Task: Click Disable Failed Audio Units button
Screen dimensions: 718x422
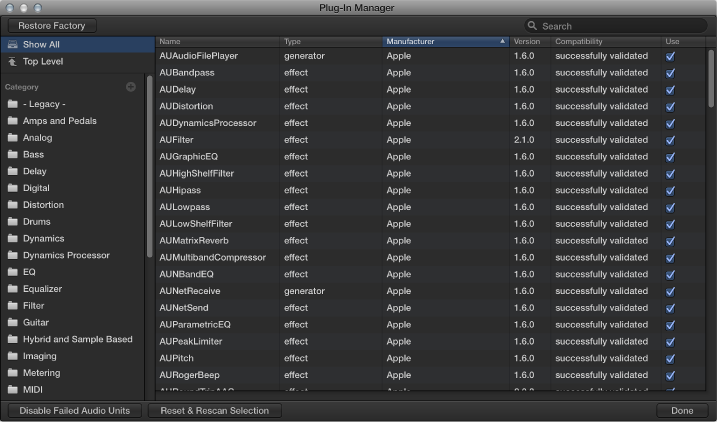Action: [75, 411]
